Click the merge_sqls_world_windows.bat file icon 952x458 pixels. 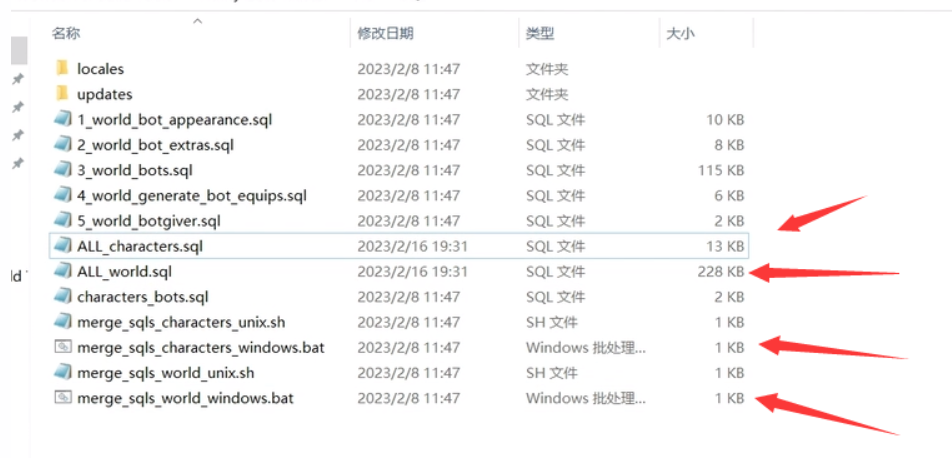pos(62,398)
